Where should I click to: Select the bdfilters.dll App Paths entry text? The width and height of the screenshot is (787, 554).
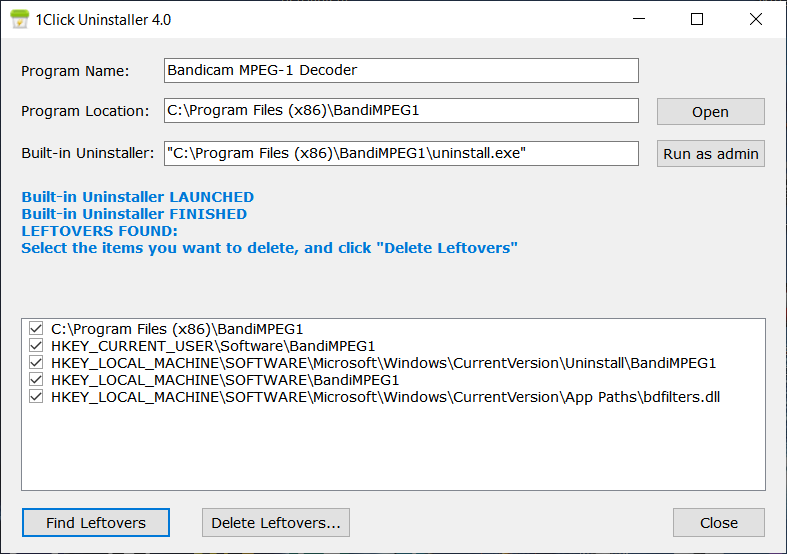(x=385, y=397)
